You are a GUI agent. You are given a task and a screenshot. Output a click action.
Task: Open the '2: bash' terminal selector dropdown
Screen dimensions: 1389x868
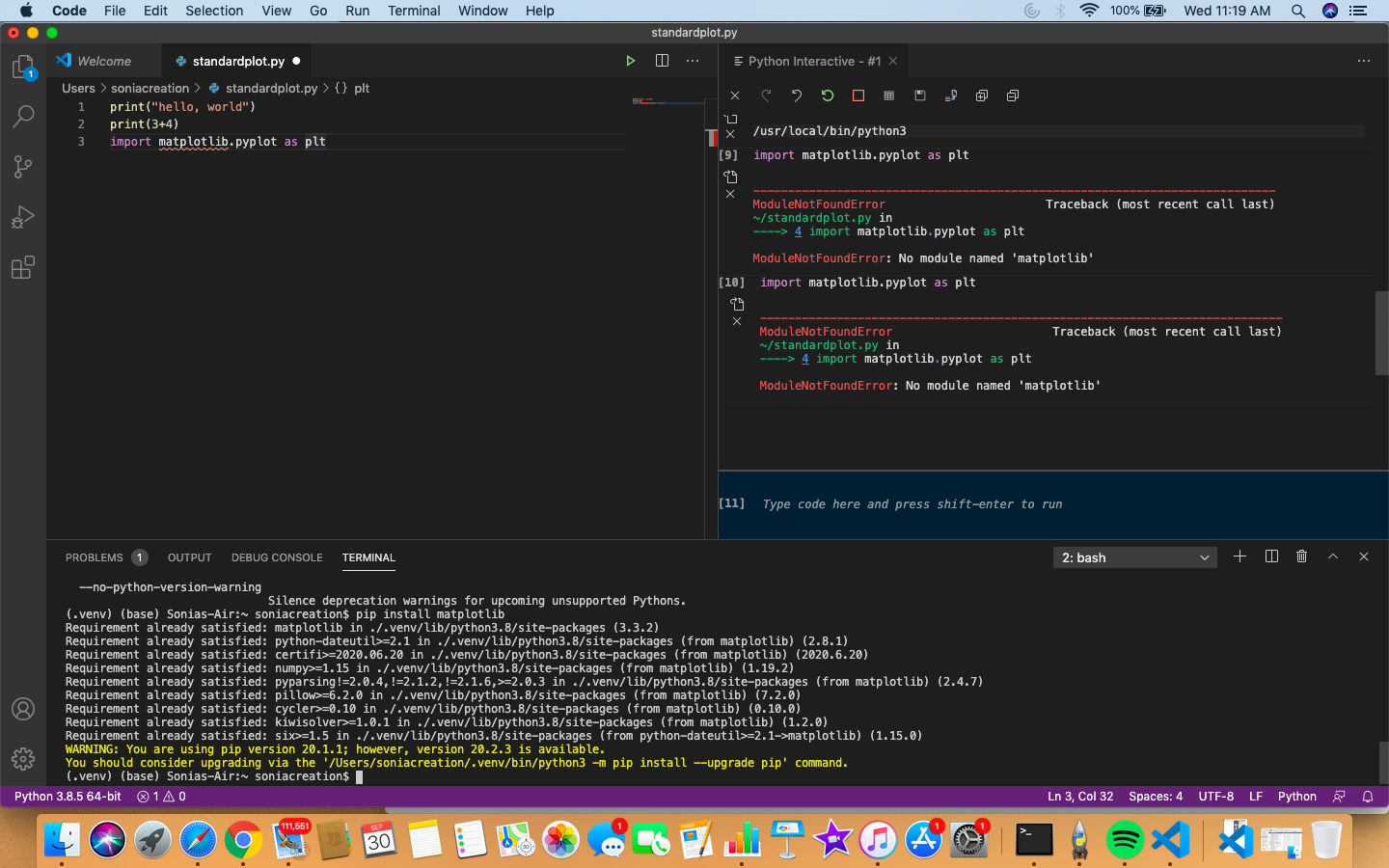[1134, 557]
